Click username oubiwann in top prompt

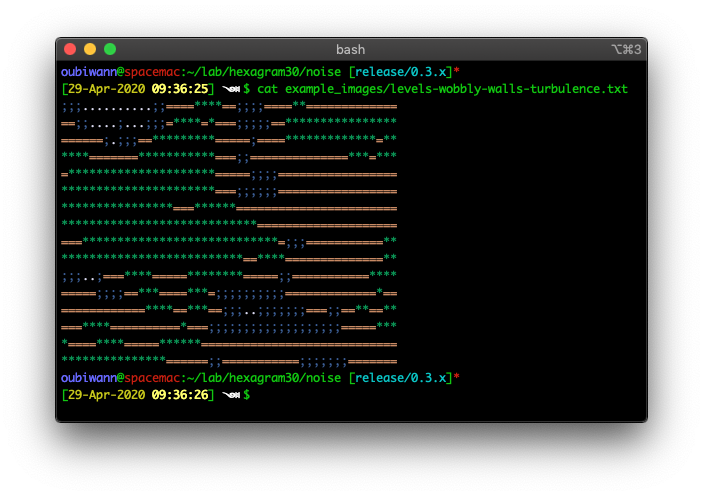(x=89, y=72)
